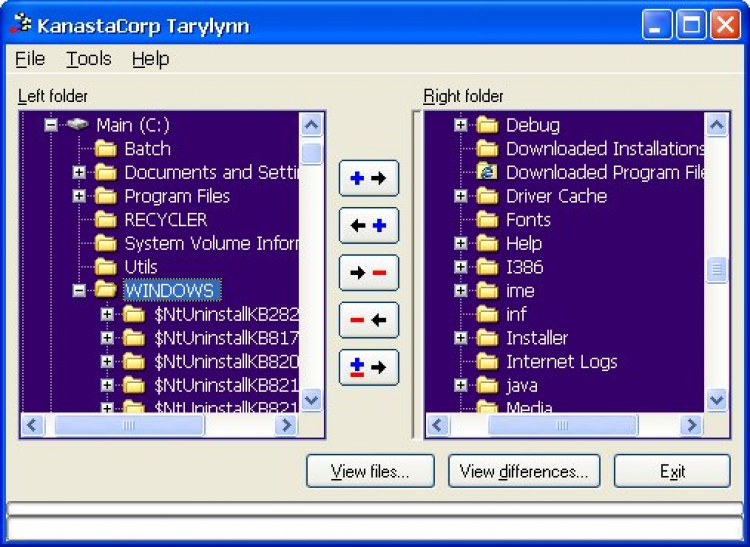Collapse the WINDOWS folder node
This screenshot has height=547, width=750.
(79, 290)
